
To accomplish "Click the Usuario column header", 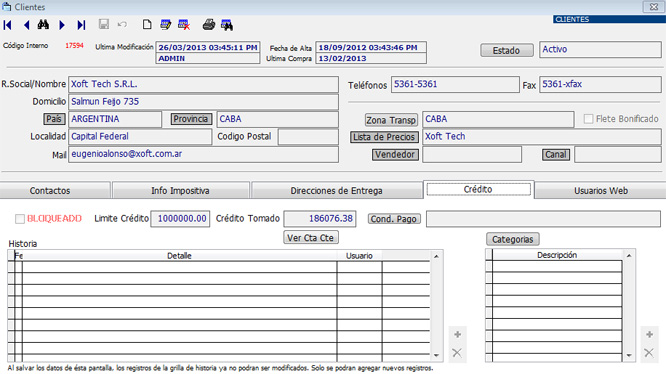I will point(359,256).
